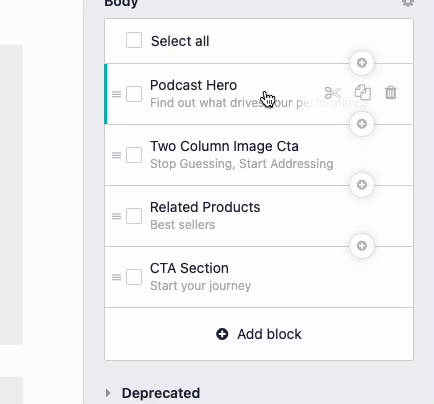Click the 'Stop Guessing, Start Addressing' subtitle
The image size is (434, 404).
242,164
